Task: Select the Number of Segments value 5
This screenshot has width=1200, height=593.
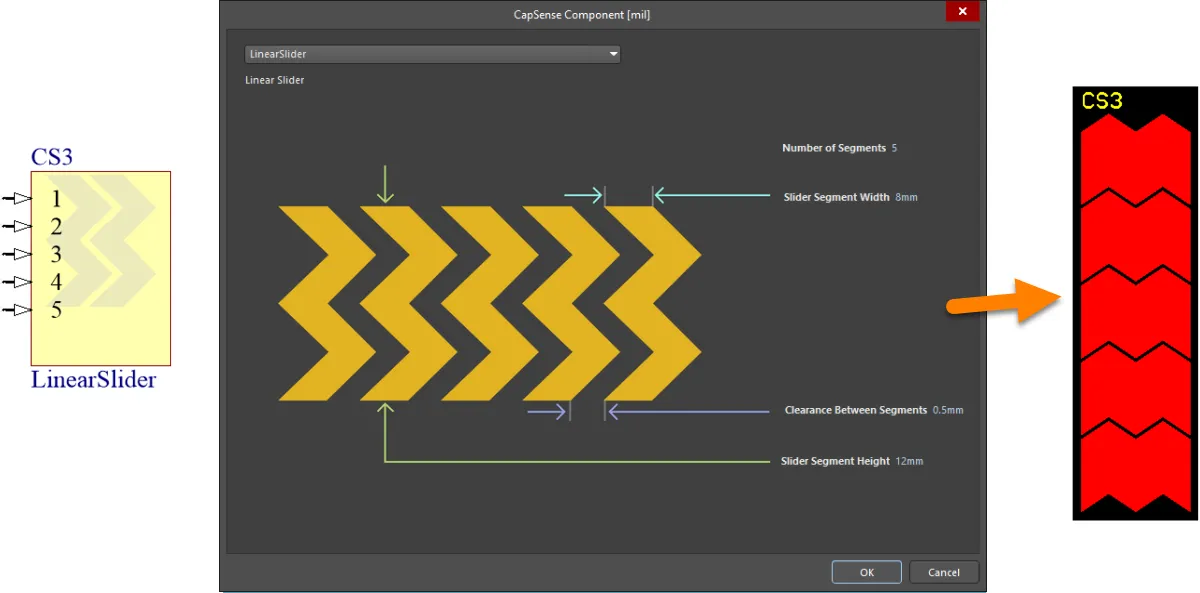Action: [x=894, y=148]
